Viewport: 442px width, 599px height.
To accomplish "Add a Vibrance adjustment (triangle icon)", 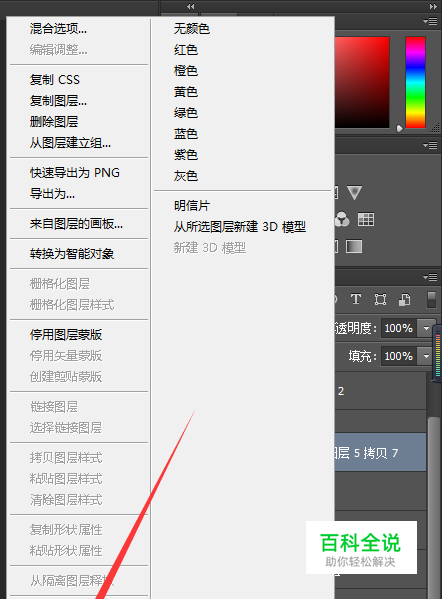I will (354, 193).
